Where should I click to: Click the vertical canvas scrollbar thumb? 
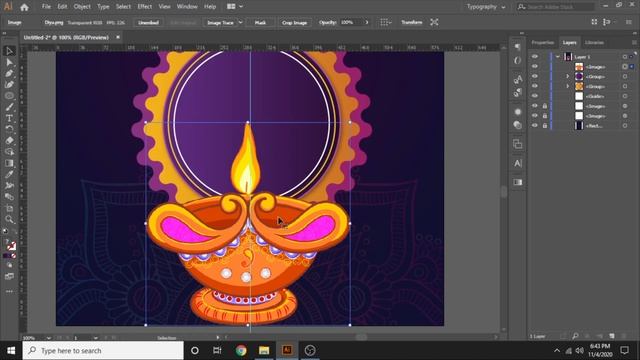(x=504, y=191)
